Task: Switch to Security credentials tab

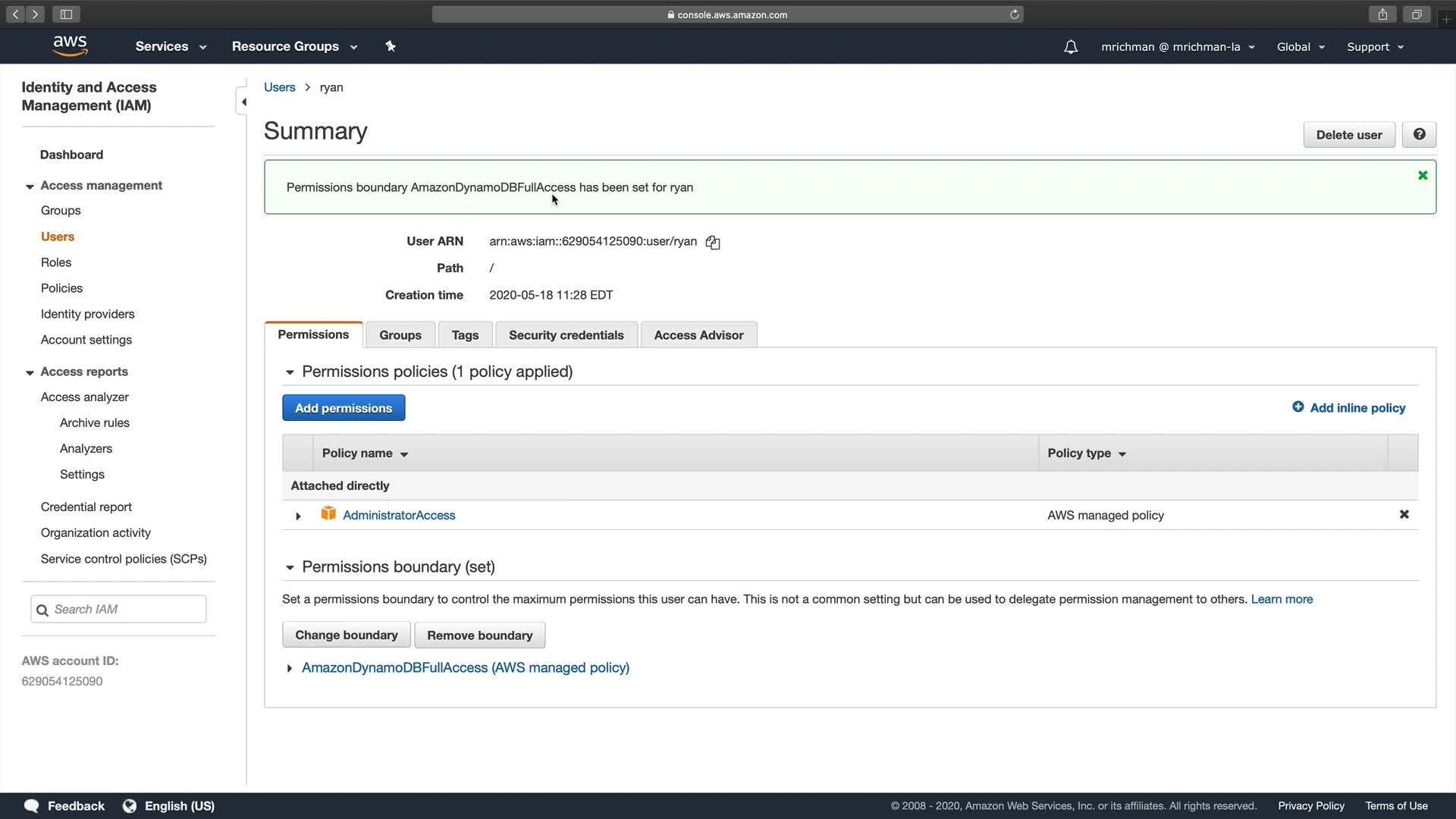Action: (x=566, y=335)
